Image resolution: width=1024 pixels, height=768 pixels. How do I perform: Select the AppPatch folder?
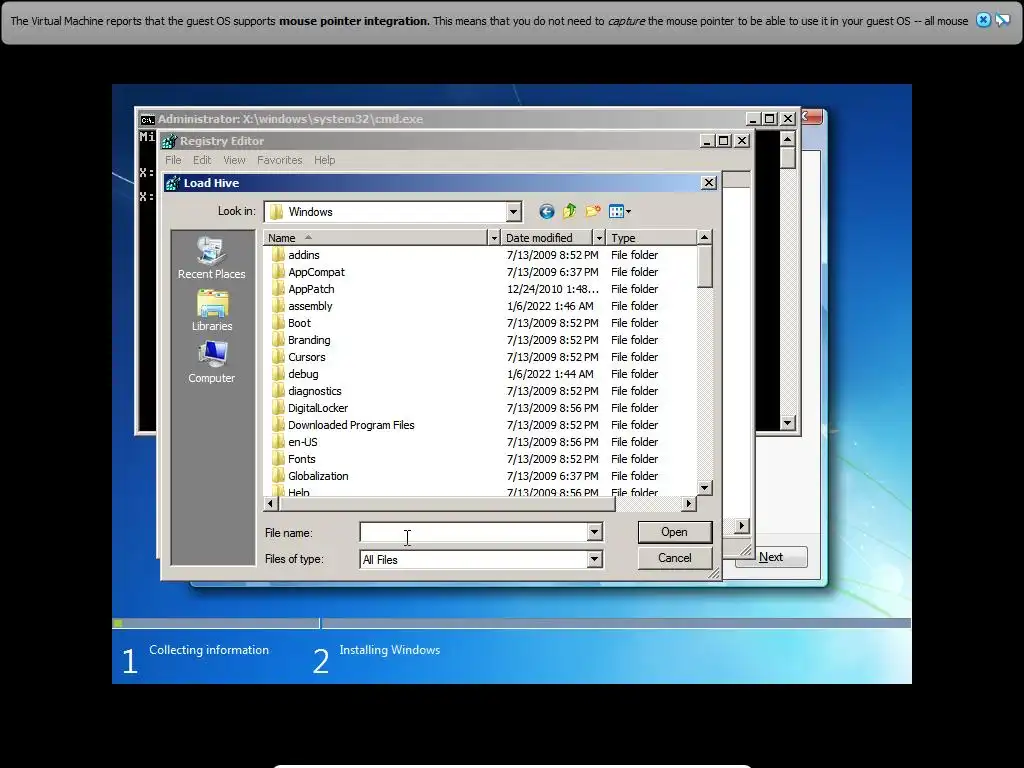coord(311,289)
